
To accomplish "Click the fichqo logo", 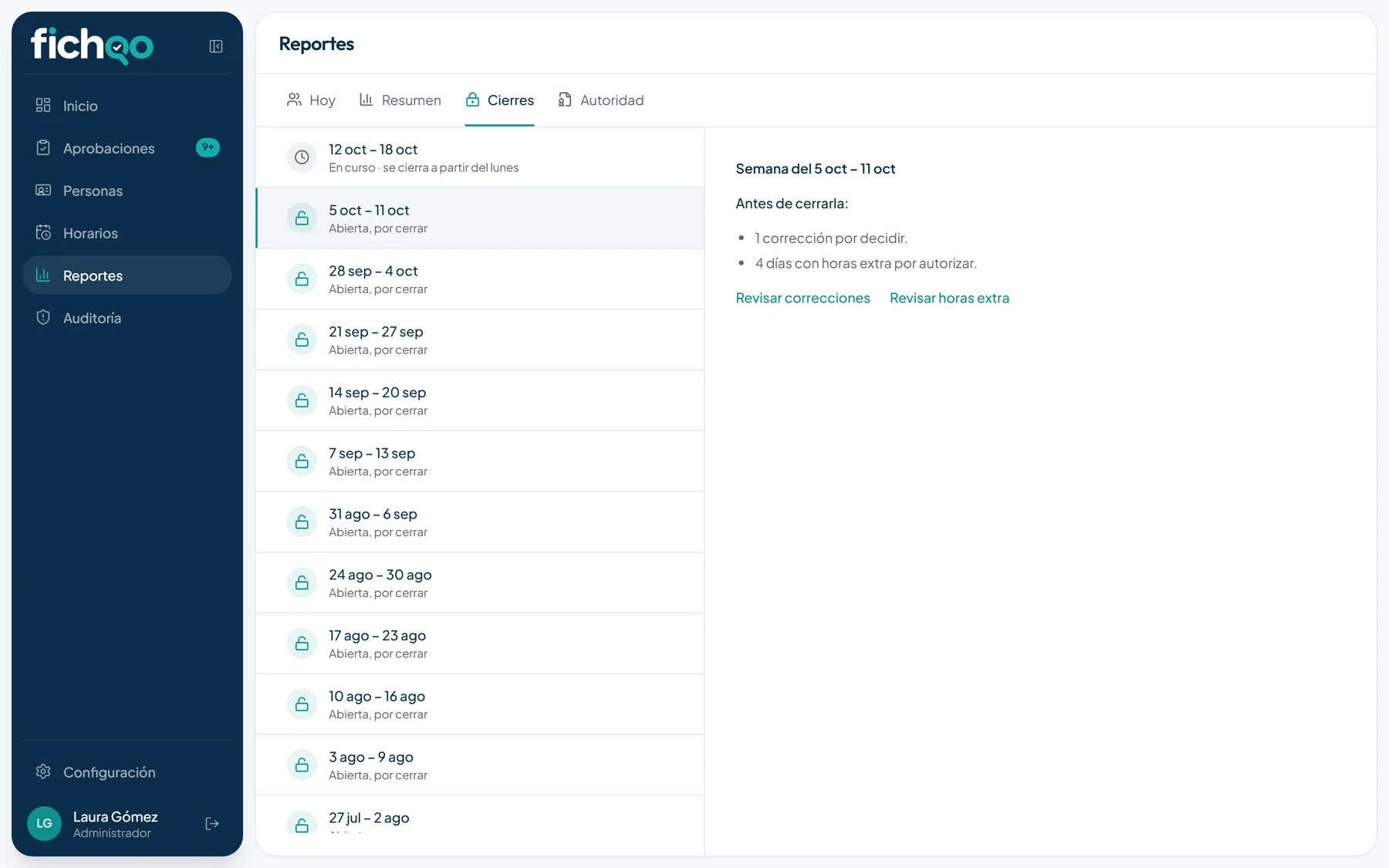I will [x=92, y=46].
